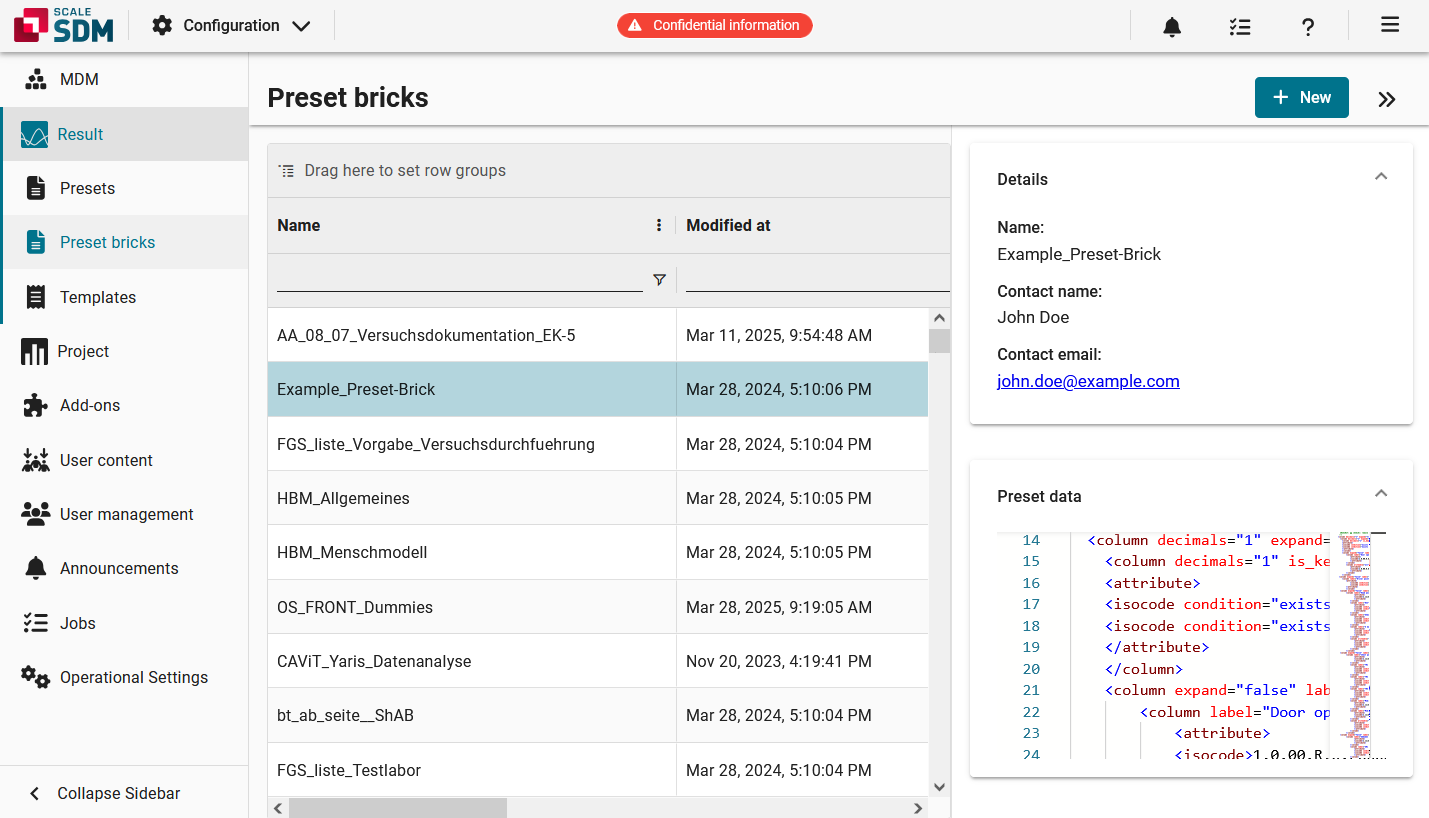Click the Modified at filter input
Screen dimensions: 1429x818
817,280
